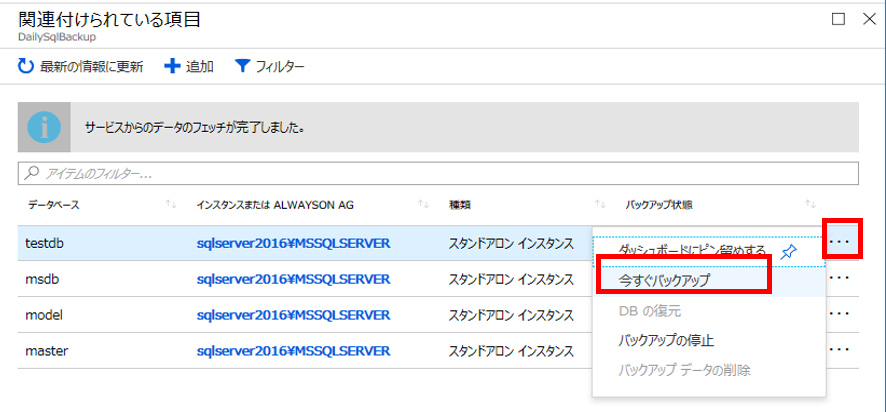Click the バックアップ状態 column header text
Viewport: 886px width, 412px height.
click(659, 205)
